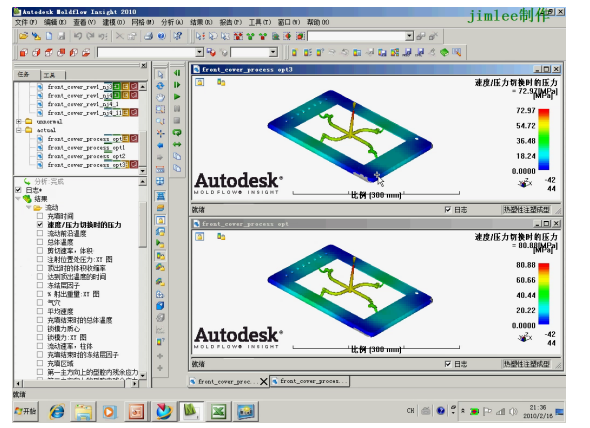Click the lock icon in opt window

200,236
